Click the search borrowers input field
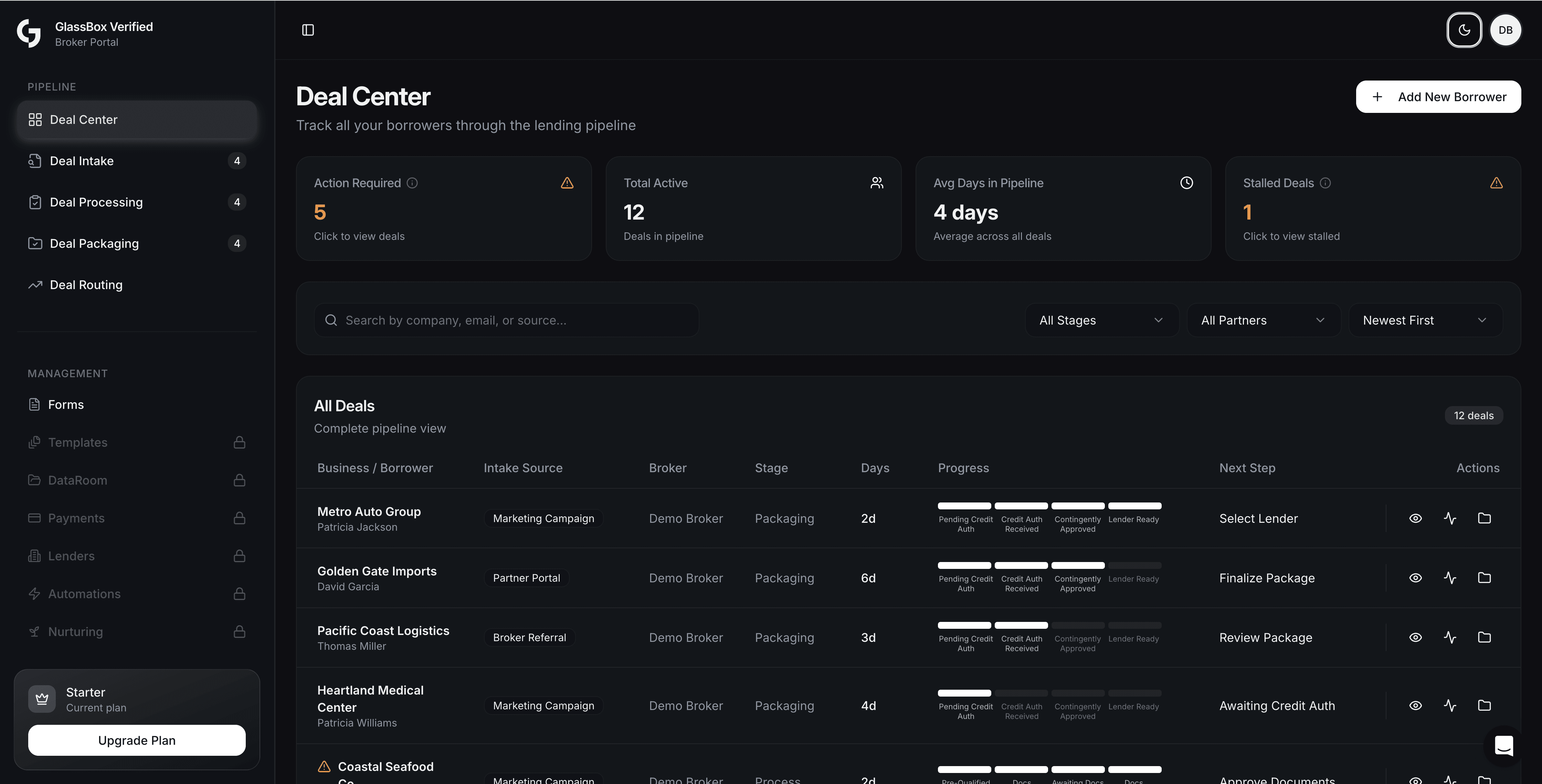 [x=506, y=320]
